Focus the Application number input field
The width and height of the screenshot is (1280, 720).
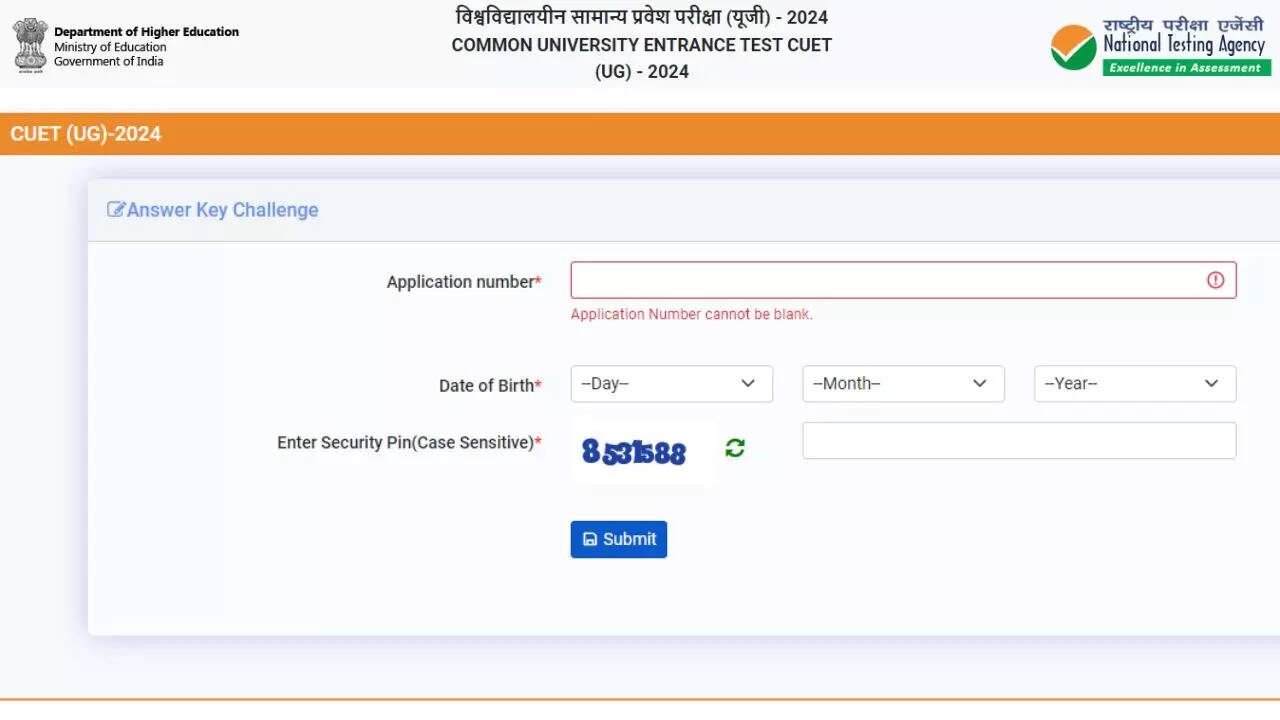[x=885, y=280]
